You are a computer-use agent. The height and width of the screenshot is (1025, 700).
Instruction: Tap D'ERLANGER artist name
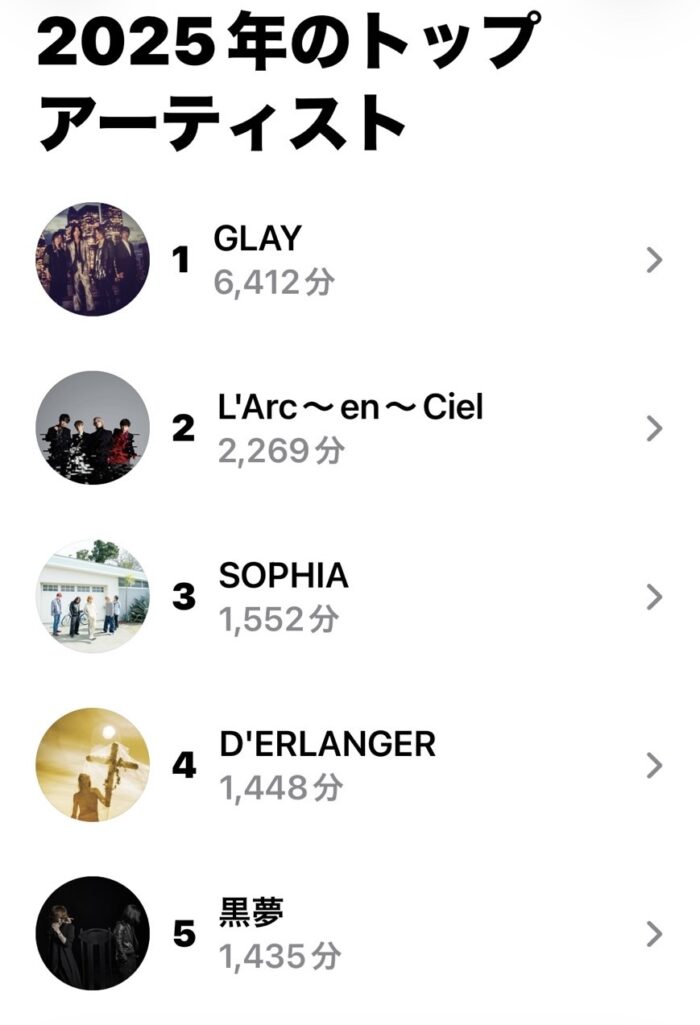coord(327,744)
